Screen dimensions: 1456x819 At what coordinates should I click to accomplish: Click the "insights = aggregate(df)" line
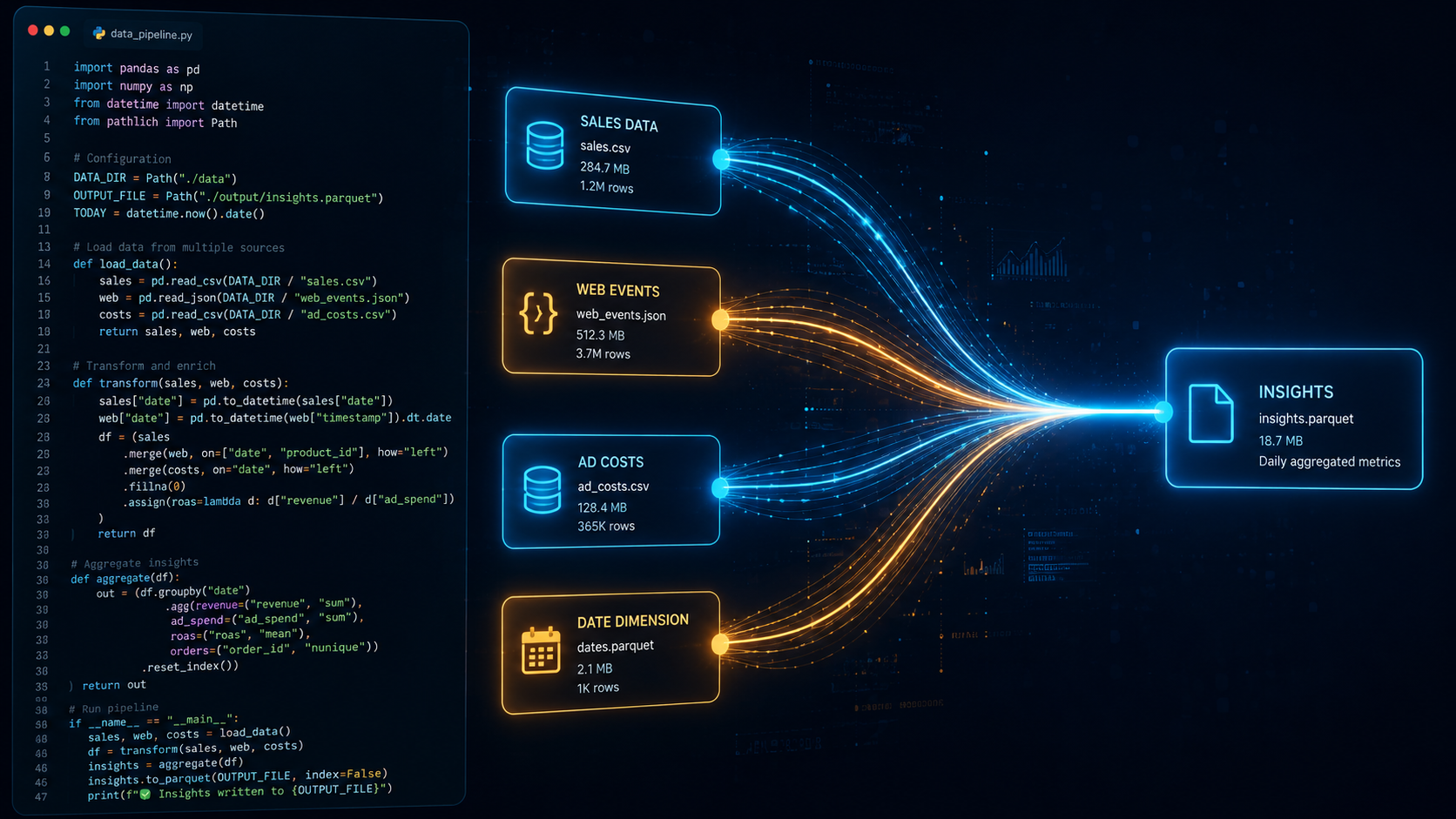pos(165,764)
